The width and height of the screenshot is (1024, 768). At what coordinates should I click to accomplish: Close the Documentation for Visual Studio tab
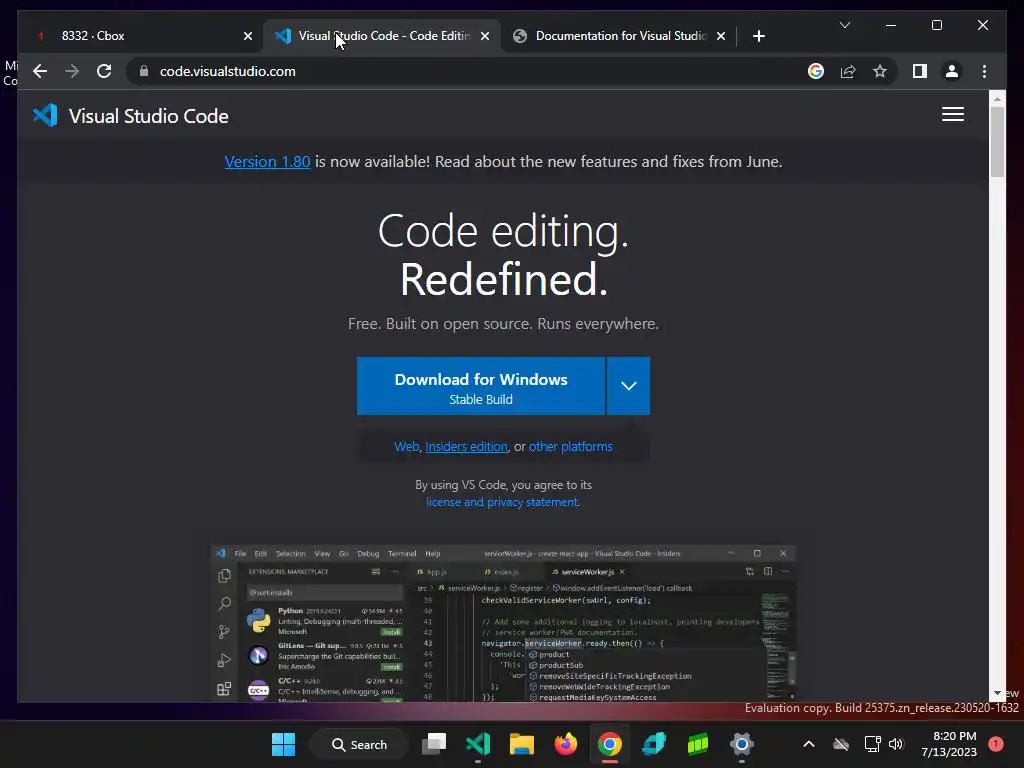tap(720, 36)
